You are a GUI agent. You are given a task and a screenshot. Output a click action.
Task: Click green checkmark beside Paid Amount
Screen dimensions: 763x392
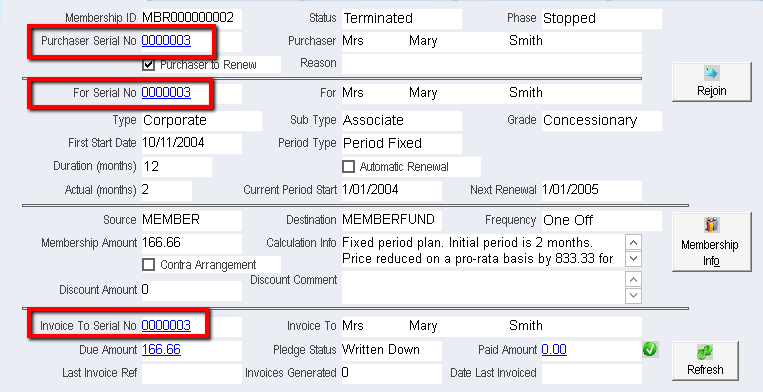pos(650,349)
